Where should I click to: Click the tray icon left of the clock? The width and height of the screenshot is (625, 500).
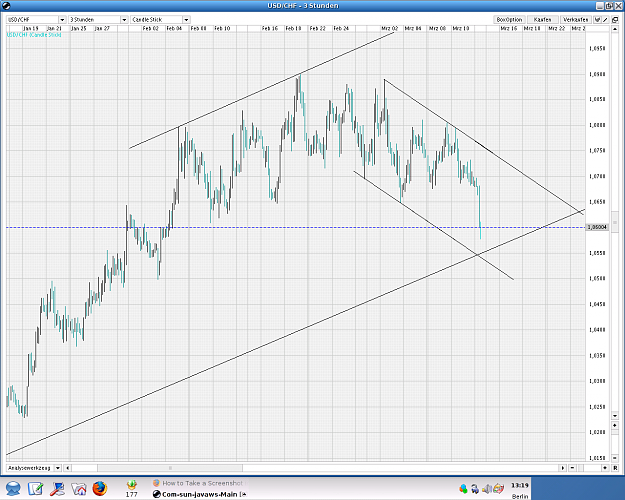tap(499, 488)
